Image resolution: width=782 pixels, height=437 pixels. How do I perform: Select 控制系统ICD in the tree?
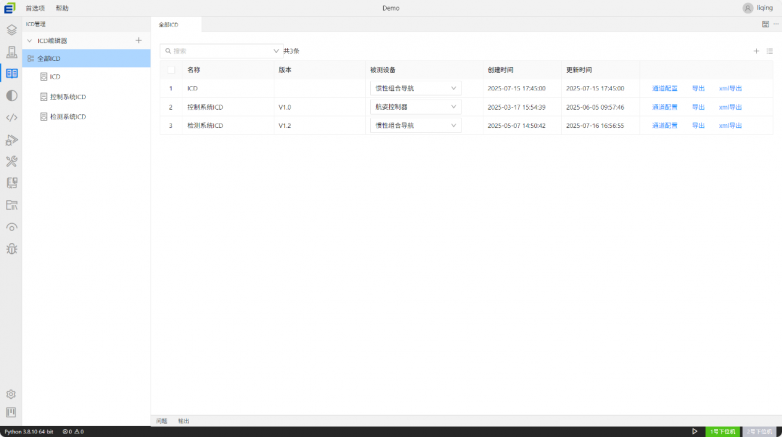coord(68,97)
